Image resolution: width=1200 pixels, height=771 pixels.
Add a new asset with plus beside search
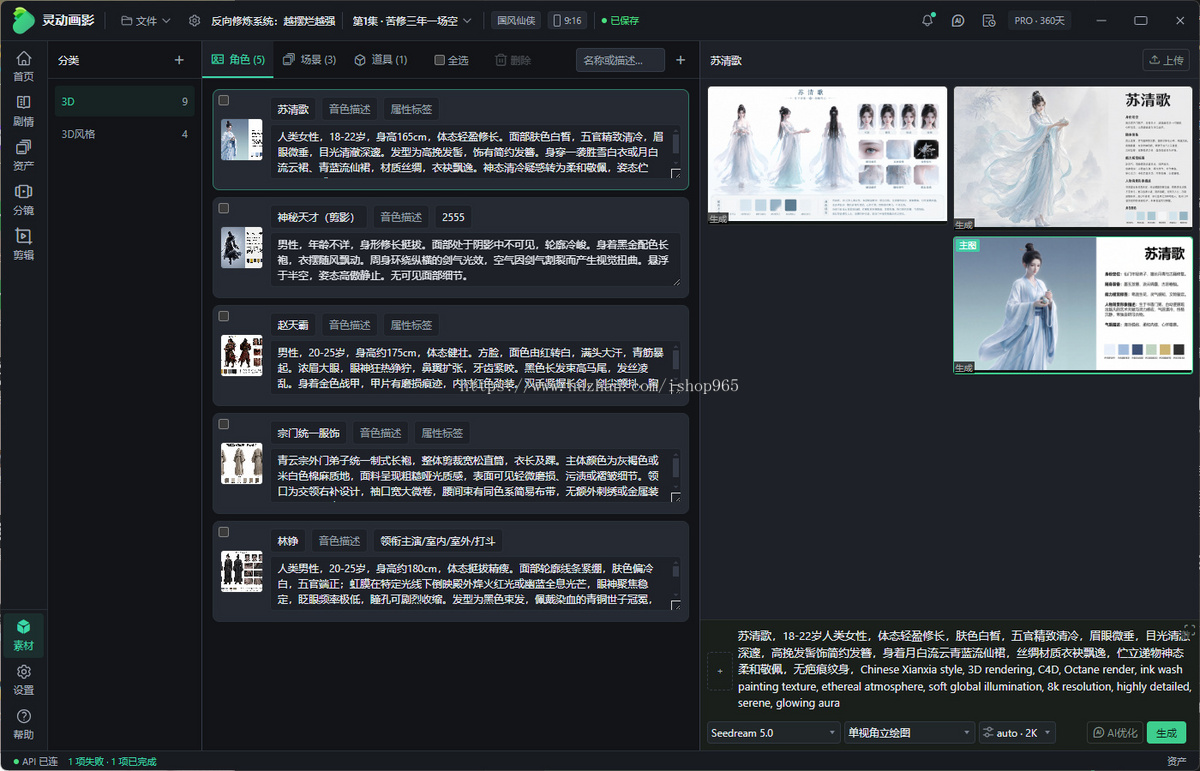pyautogui.click(x=681, y=60)
